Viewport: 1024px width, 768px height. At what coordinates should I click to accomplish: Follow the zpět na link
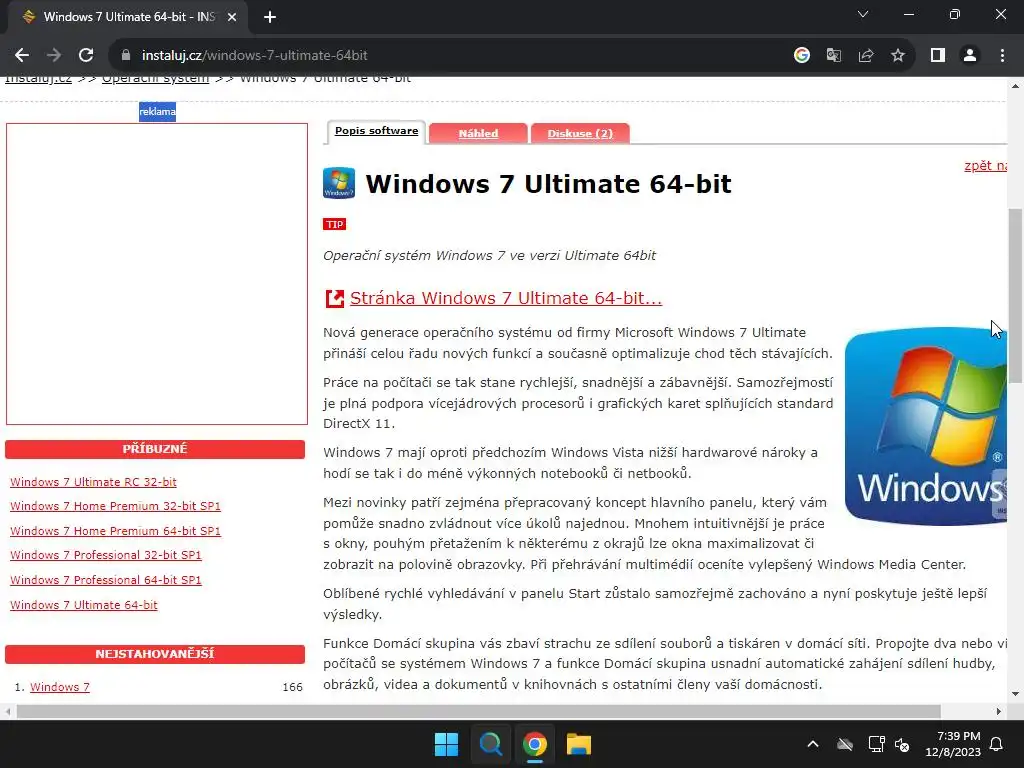pos(985,166)
